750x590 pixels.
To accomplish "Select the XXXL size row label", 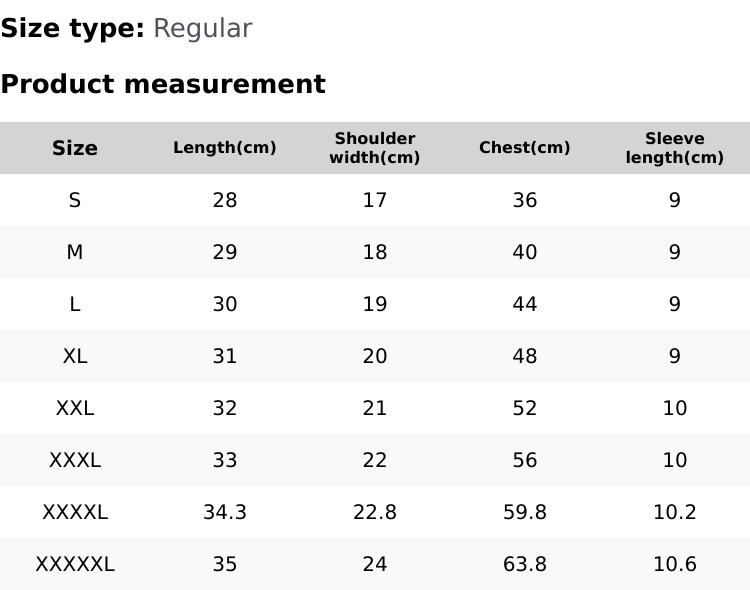I will 75,460.
